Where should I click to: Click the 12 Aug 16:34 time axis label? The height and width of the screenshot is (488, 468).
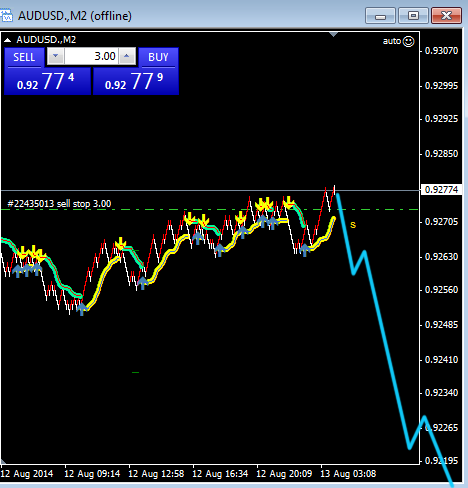(x=220, y=474)
